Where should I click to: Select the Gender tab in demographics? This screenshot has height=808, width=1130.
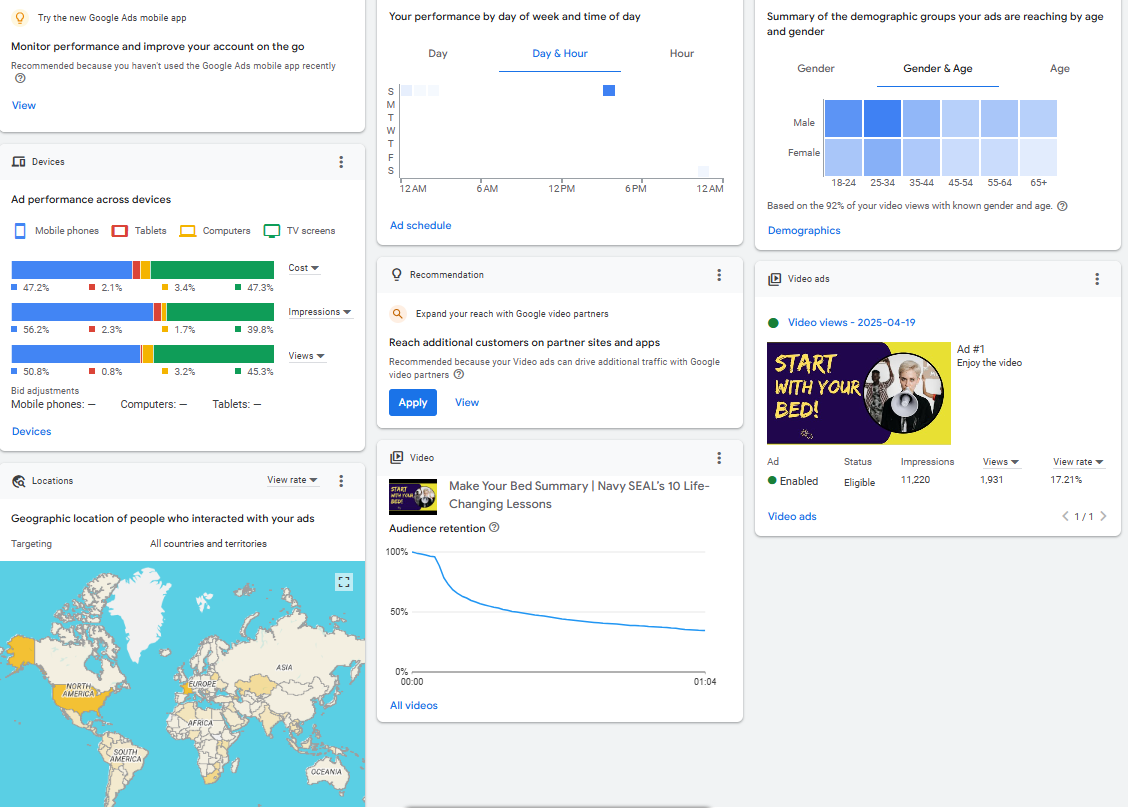pos(816,69)
